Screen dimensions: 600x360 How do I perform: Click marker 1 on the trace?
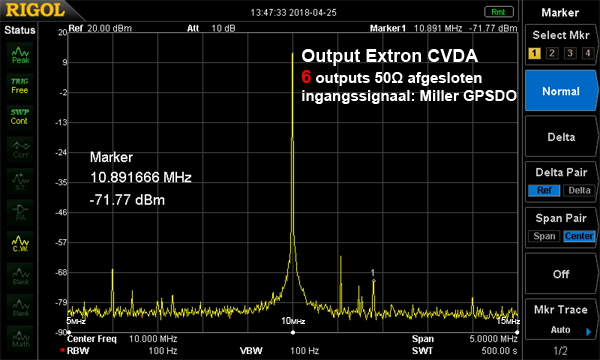tap(373, 280)
